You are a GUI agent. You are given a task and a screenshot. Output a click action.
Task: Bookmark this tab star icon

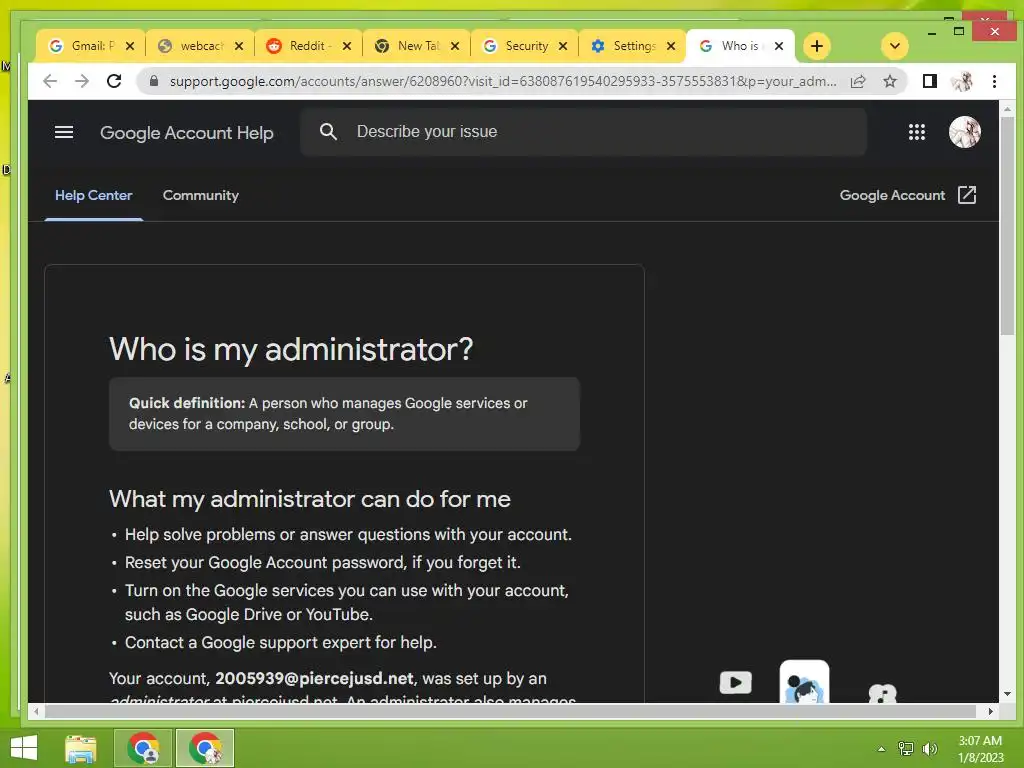[889, 81]
